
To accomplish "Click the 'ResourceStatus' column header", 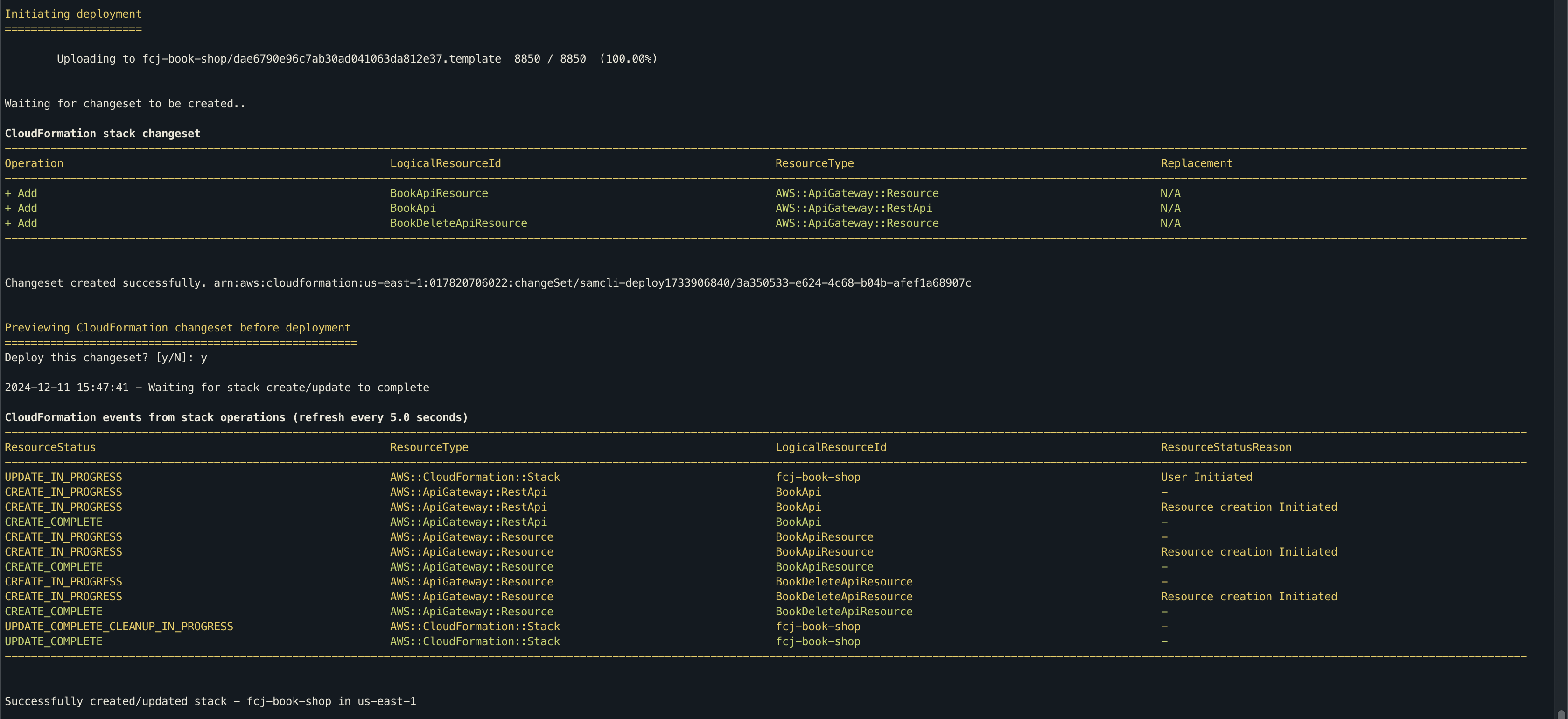I will 50,447.
